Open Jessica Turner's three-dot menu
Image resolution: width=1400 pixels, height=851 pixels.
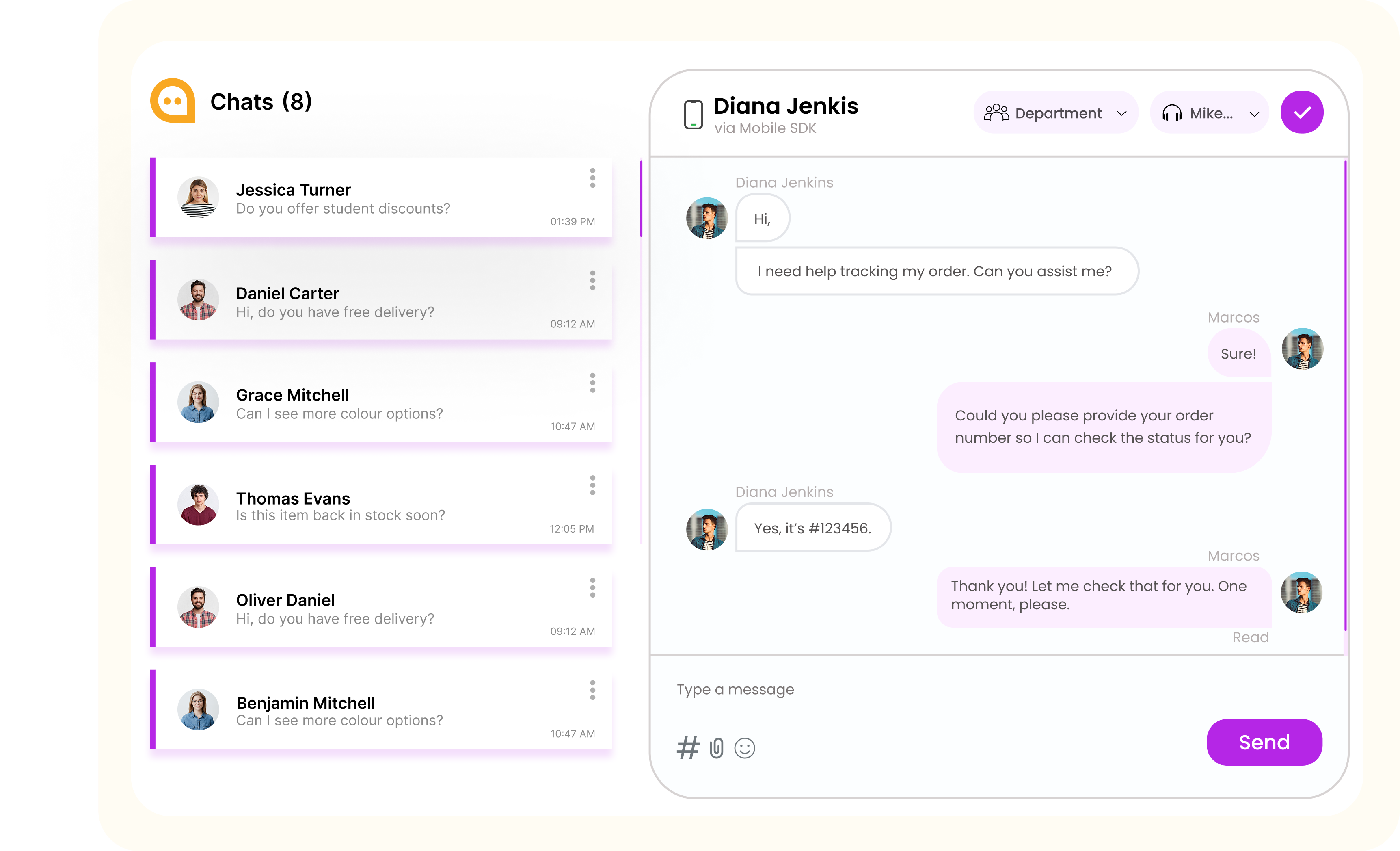click(x=593, y=178)
